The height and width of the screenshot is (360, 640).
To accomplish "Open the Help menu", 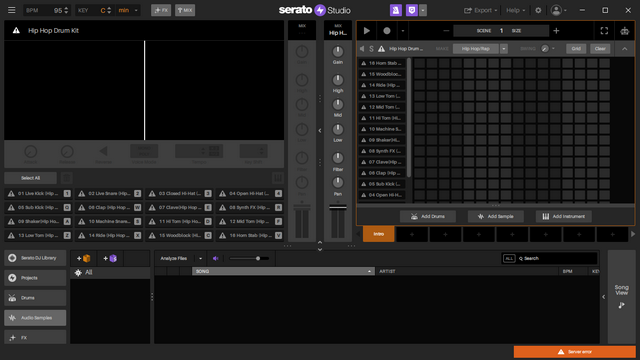I will [516, 10].
